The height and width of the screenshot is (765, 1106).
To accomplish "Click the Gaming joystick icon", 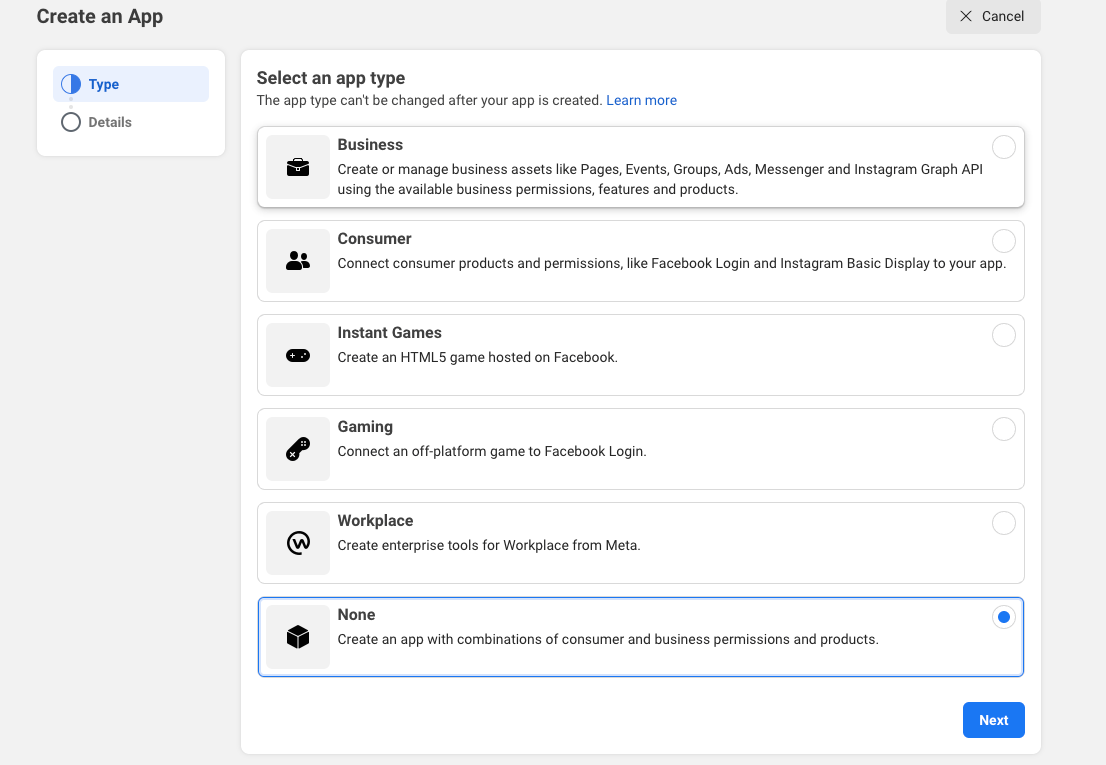I will coord(298,449).
